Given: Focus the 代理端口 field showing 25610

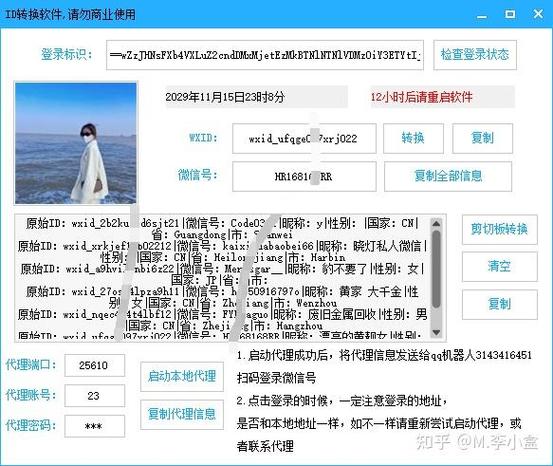Looking at the screenshot, I should pyautogui.click(x=94, y=365).
